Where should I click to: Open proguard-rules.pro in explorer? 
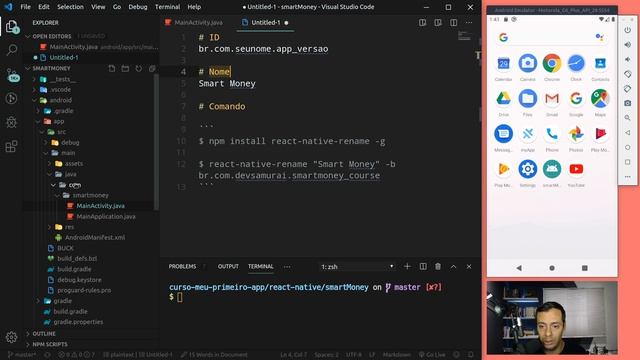coord(84,290)
